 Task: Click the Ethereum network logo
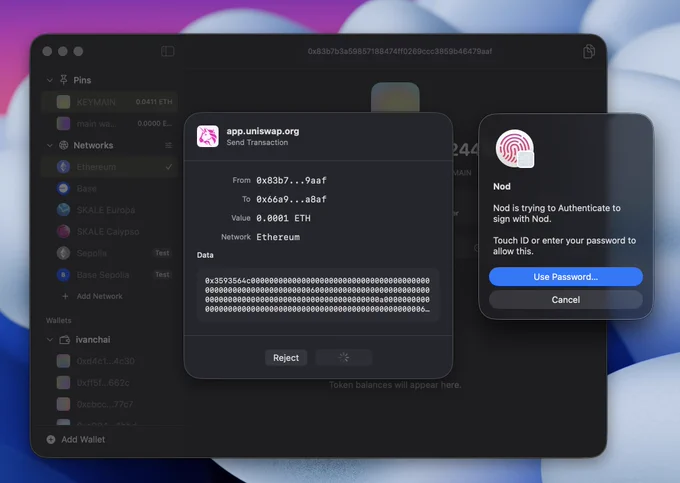click(x=63, y=167)
